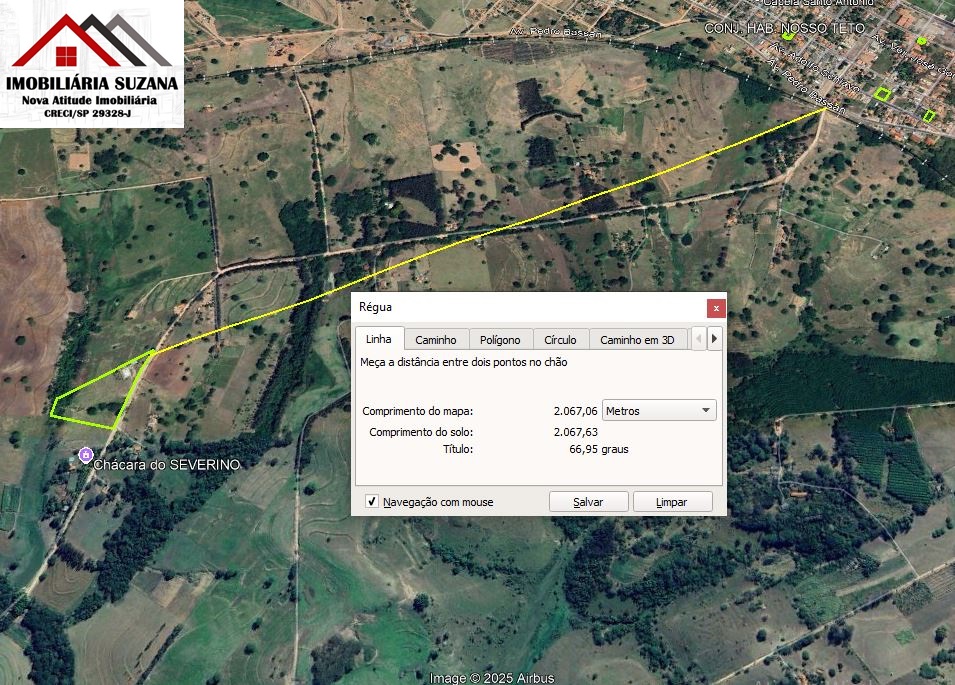The width and height of the screenshot is (955, 685).
Task: Open the Polígono tab
Action: tap(500, 340)
